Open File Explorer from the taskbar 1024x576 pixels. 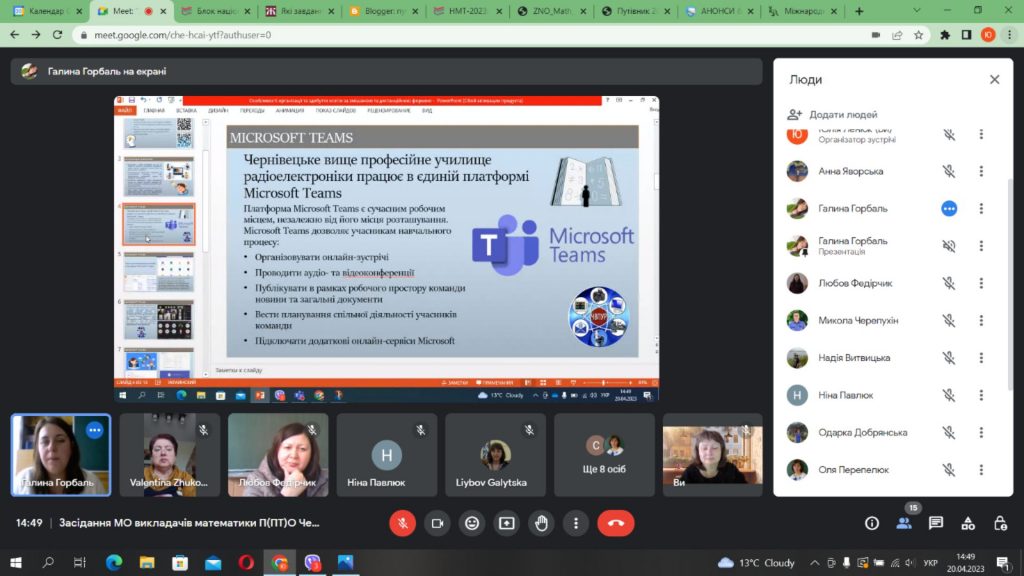click(x=147, y=562)
